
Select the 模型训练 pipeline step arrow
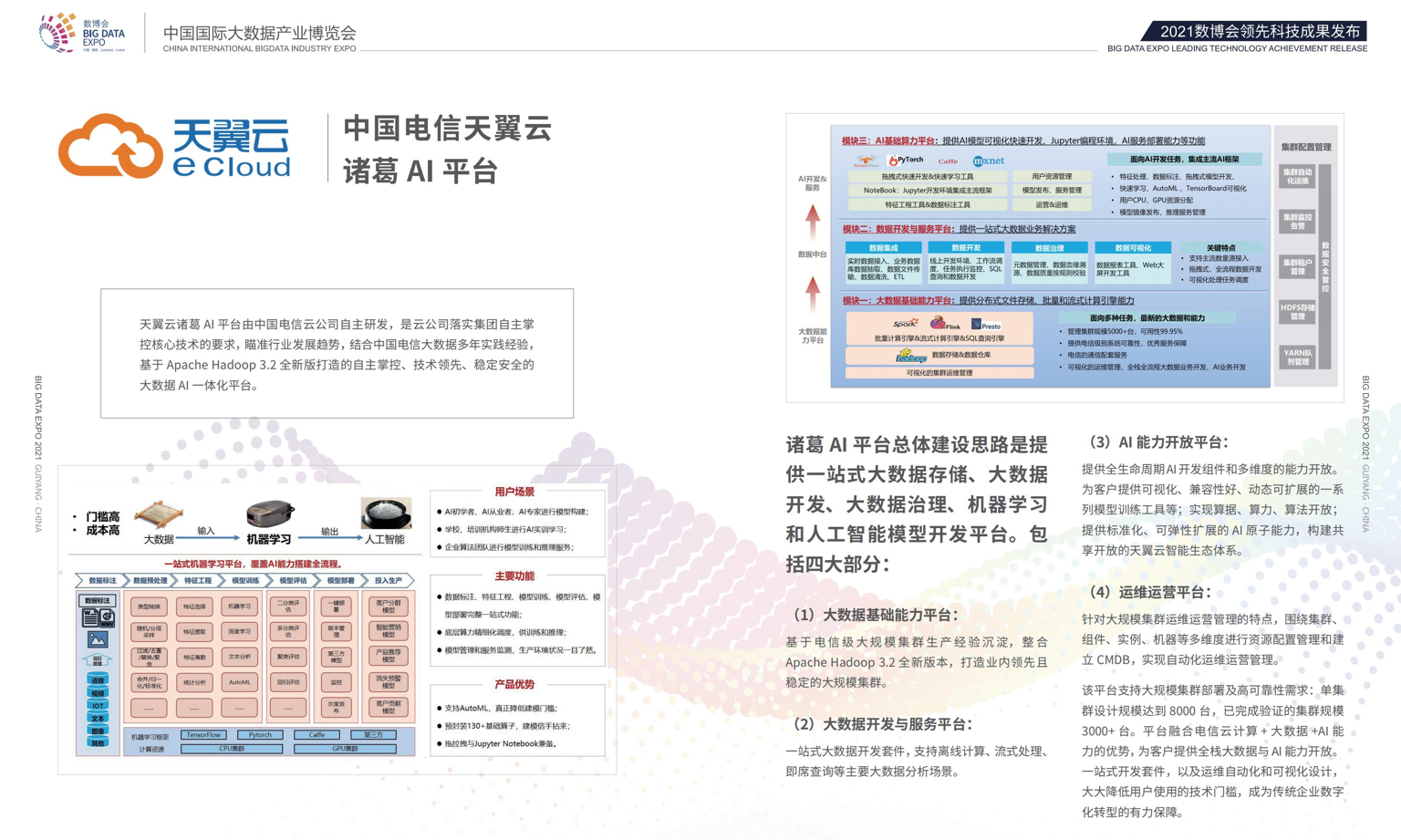tap(244, 580)
